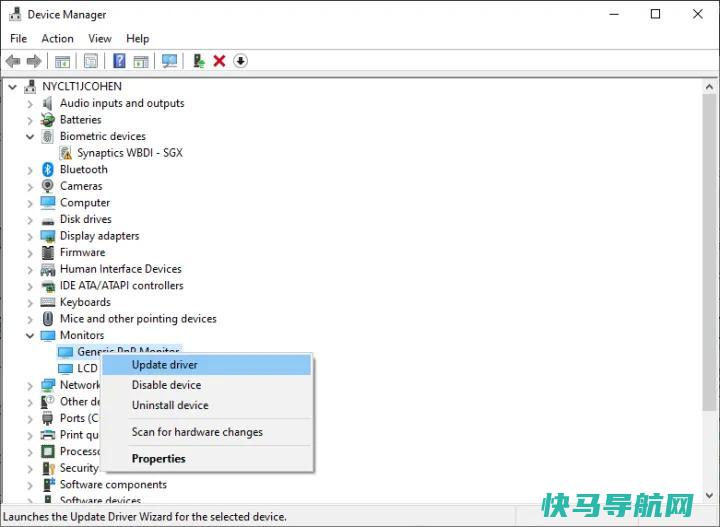Click the Properties sheet toolbar icon

90,61
